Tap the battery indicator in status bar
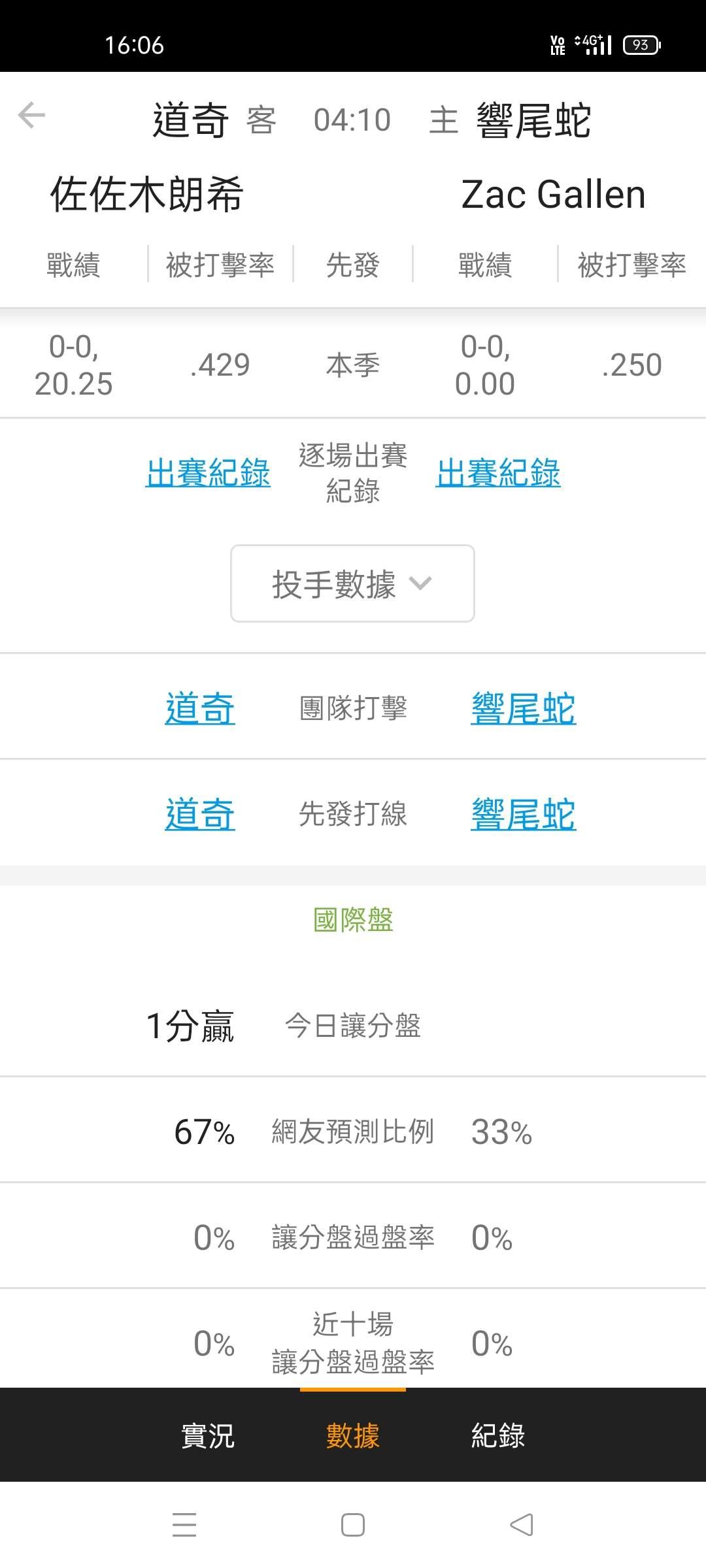706x1568 pixels. click(x=641, y=45)
